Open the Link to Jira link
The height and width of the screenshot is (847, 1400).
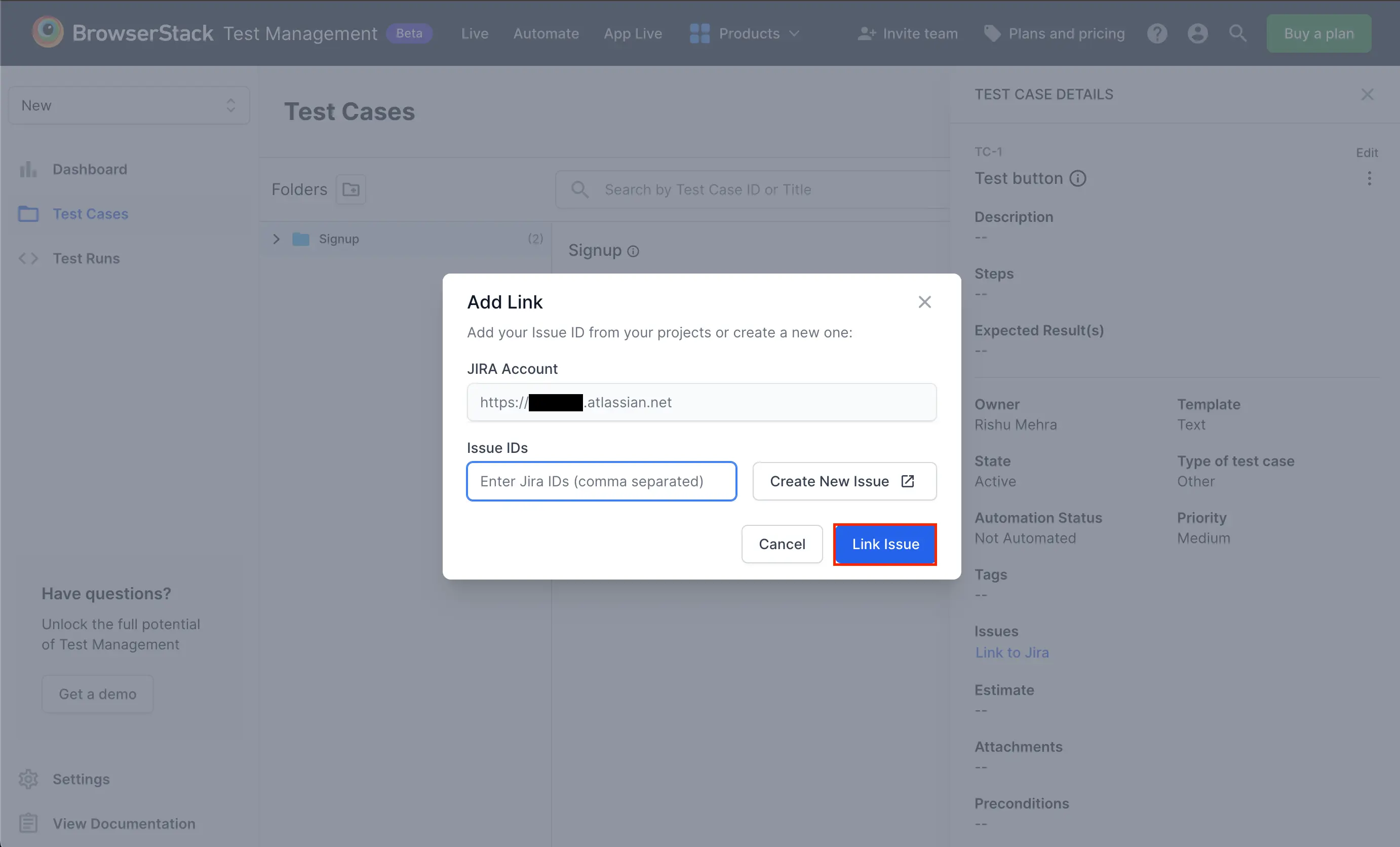1012,652
